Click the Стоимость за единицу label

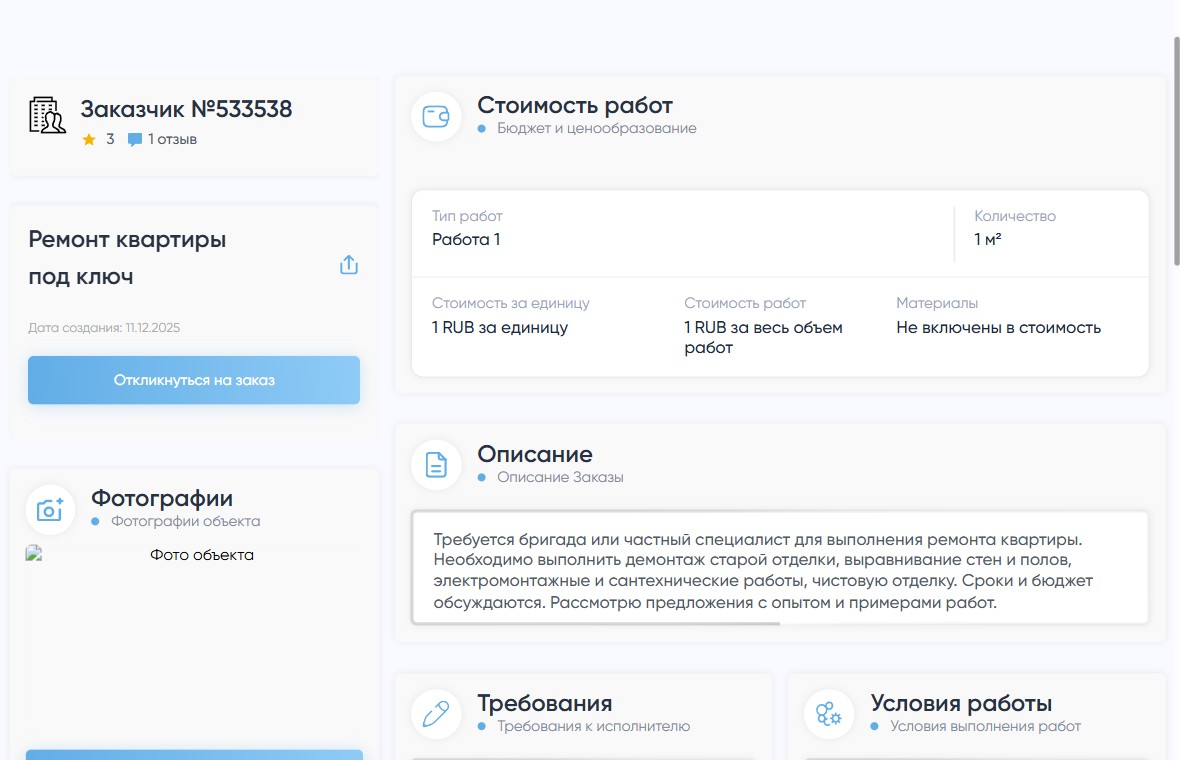point(510,303)
